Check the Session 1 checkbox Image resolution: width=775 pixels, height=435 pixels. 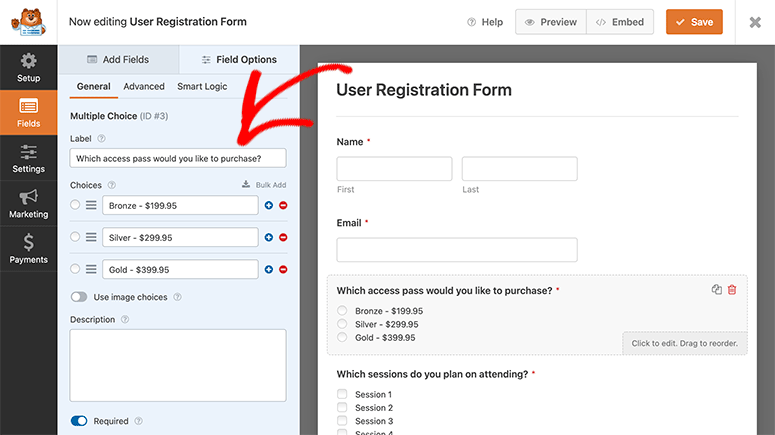pyautogui.click(x=342, y=394)
